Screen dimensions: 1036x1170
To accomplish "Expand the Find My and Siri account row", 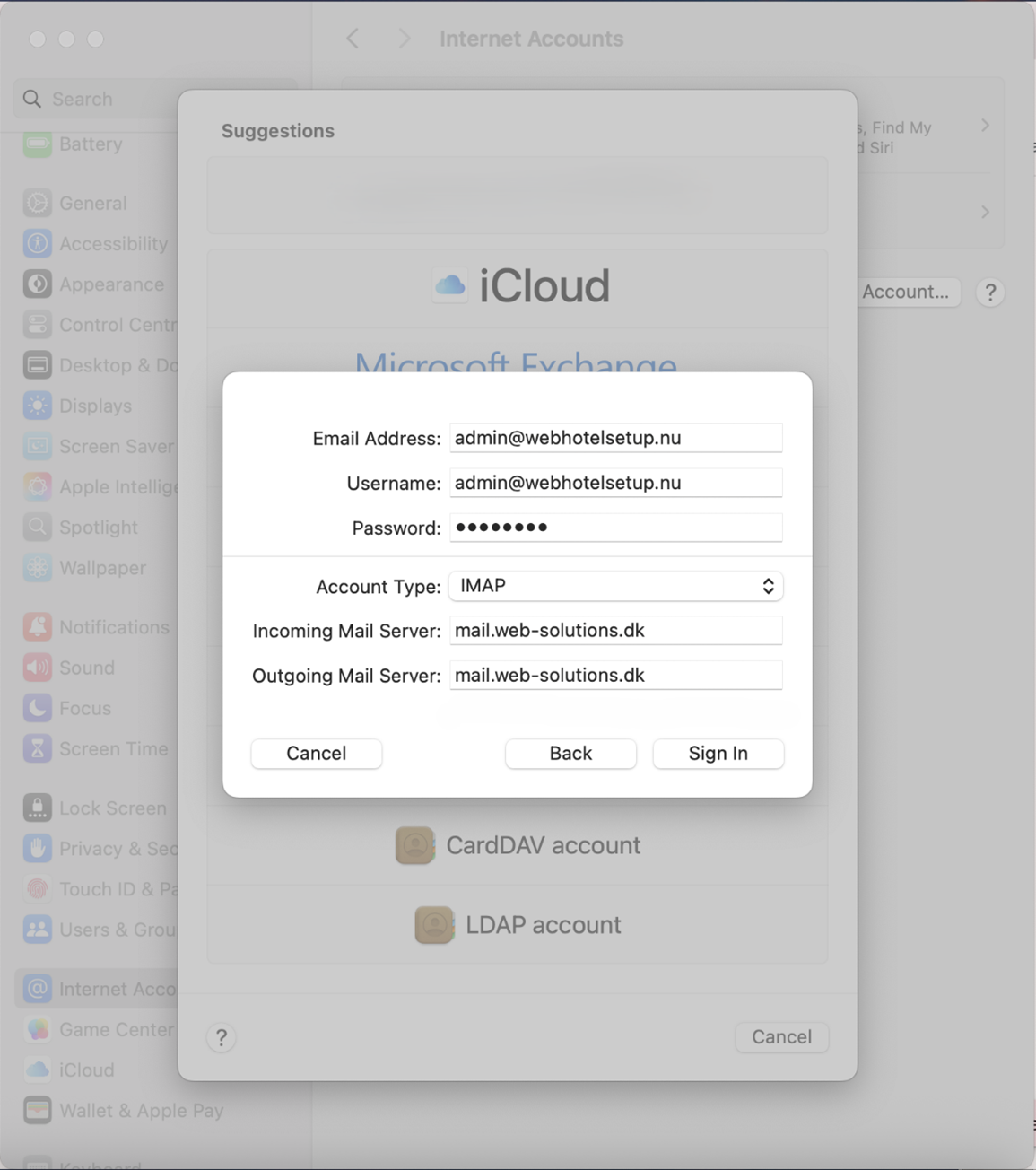I will pyautogui.click(x=985, y=126).
